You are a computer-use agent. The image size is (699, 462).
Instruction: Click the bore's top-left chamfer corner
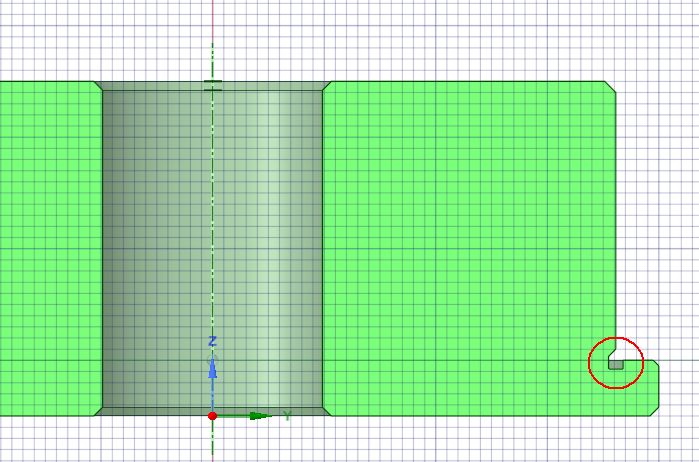98,87
